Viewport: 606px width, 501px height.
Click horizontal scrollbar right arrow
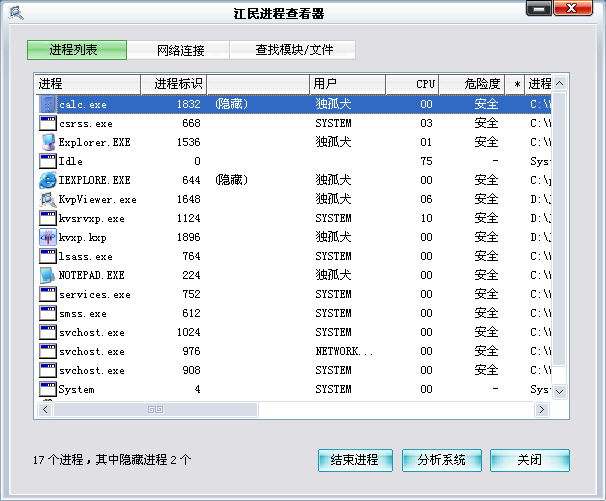tap(542, 409)
